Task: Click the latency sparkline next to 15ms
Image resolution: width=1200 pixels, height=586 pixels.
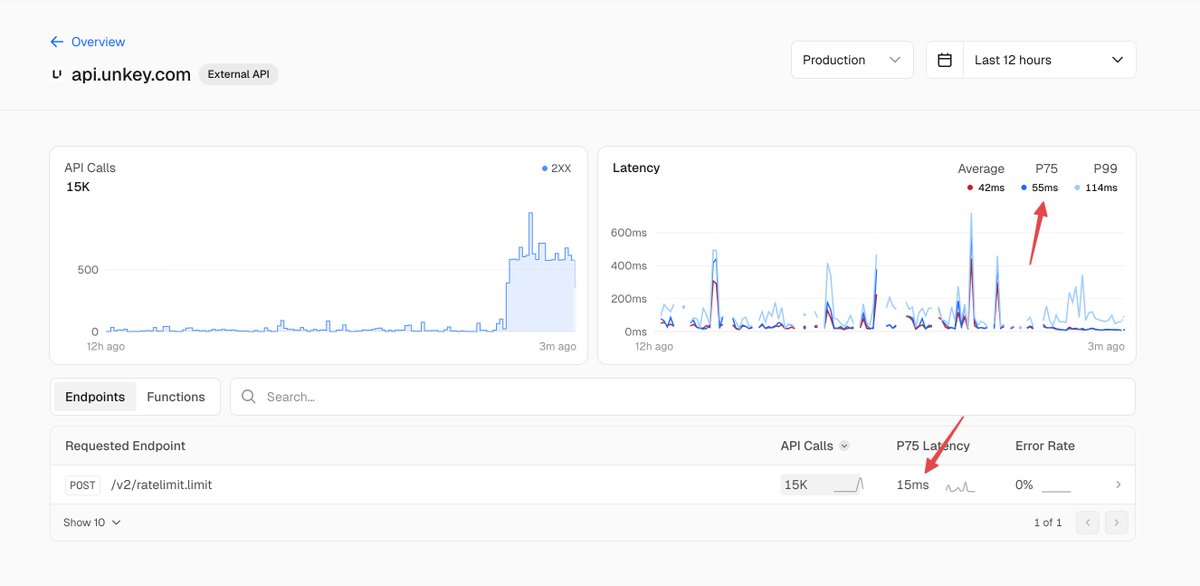Action: tap(960, 487)
